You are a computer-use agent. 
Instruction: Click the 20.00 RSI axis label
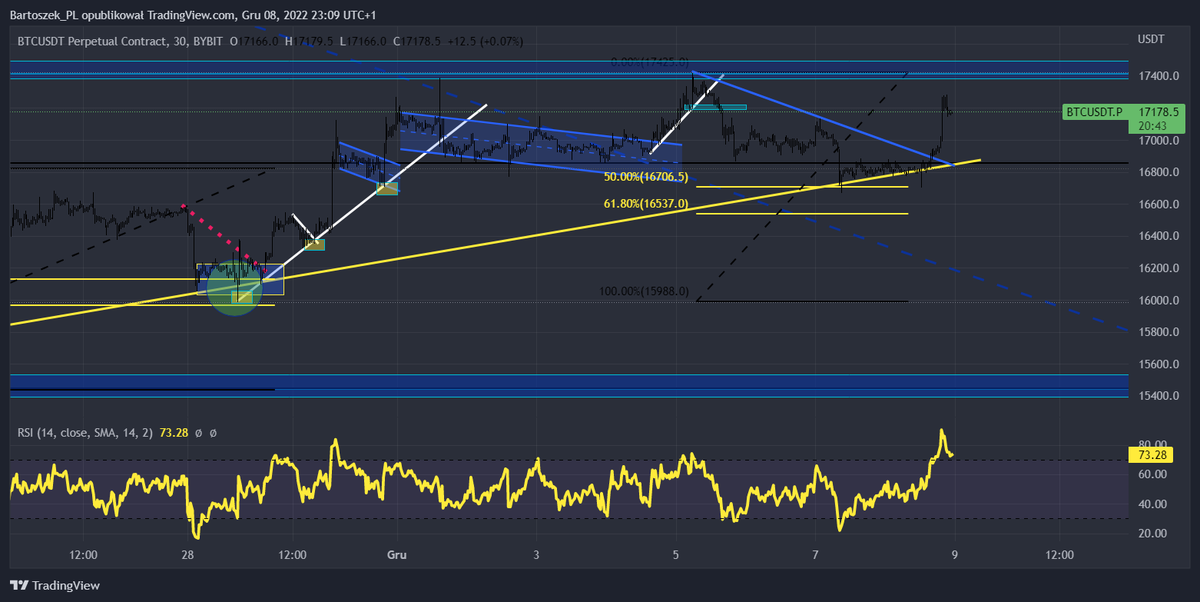click(x=1152, y=533)
